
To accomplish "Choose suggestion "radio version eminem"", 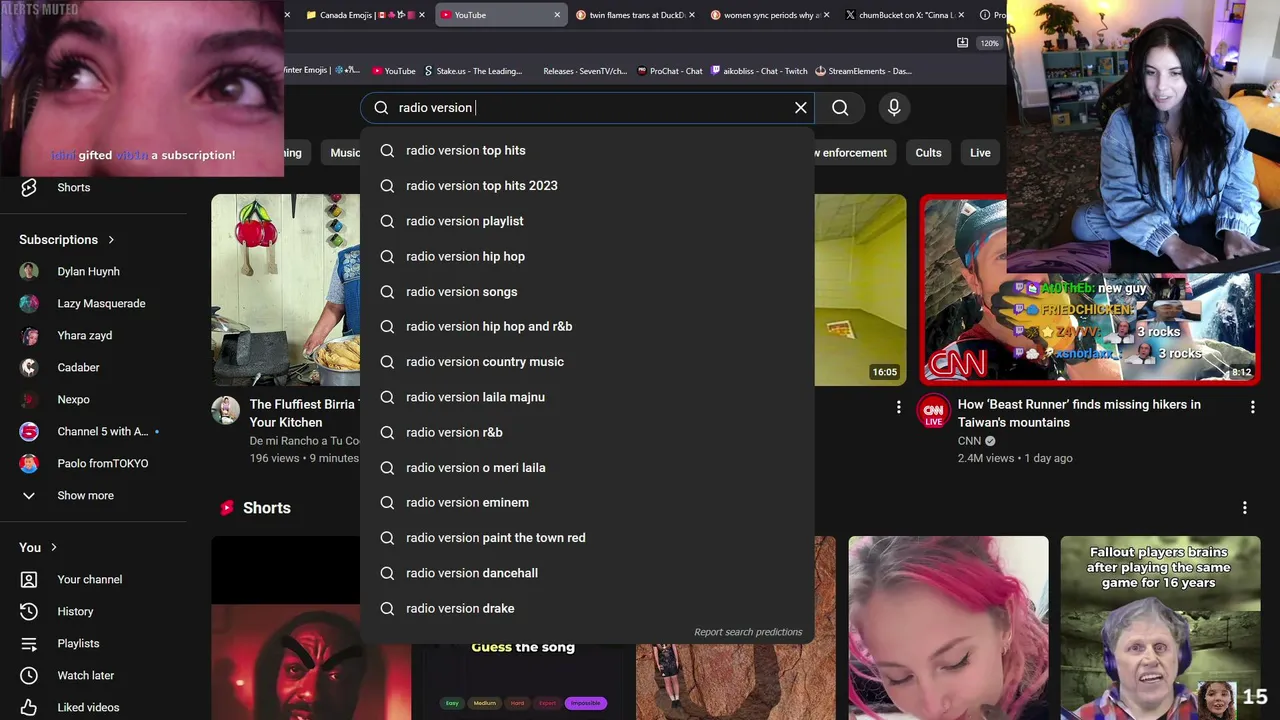I will [x=587, y=503].
